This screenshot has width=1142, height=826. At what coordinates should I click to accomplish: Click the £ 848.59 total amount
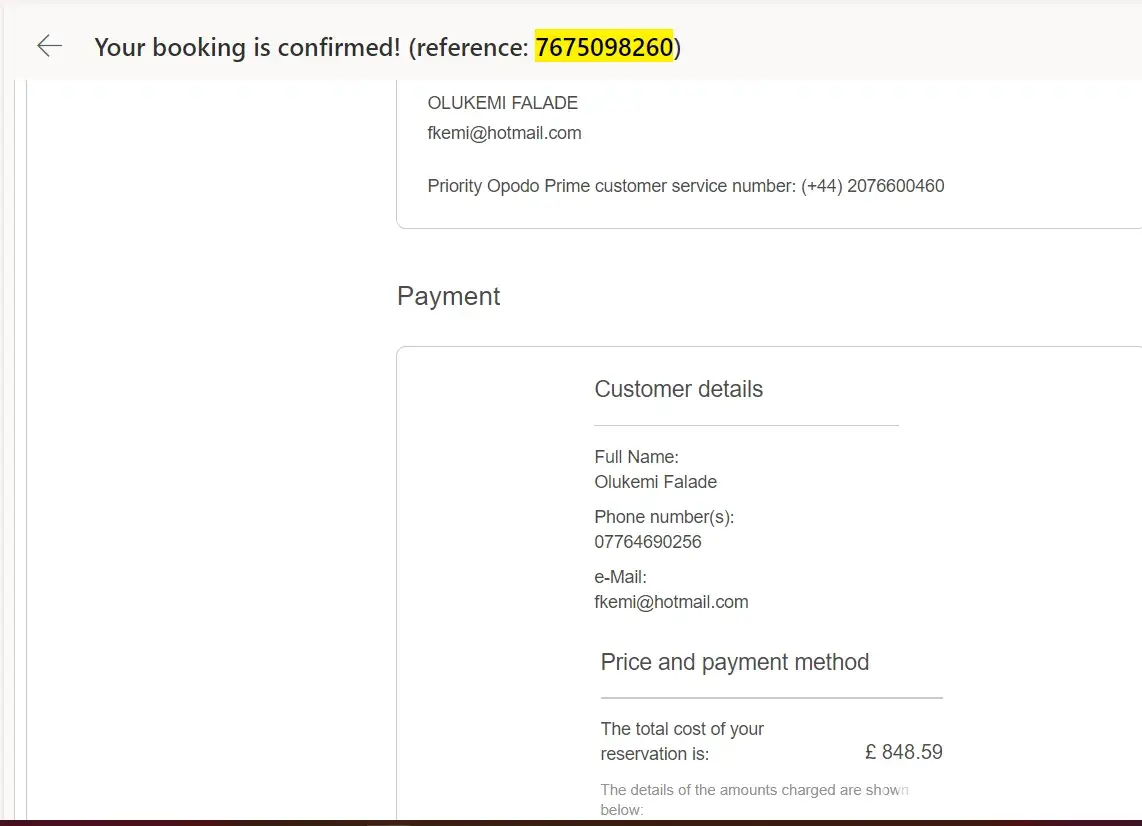903,752
